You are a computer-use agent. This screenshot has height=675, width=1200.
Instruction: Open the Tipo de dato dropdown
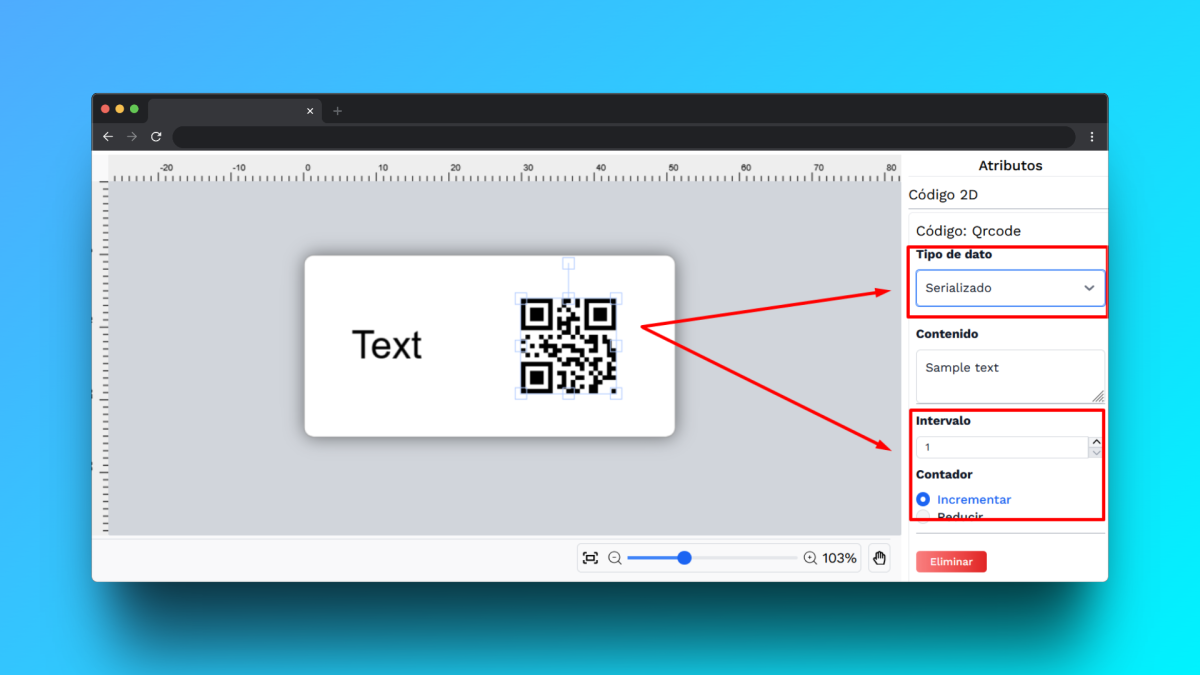tap(1010, 288)
